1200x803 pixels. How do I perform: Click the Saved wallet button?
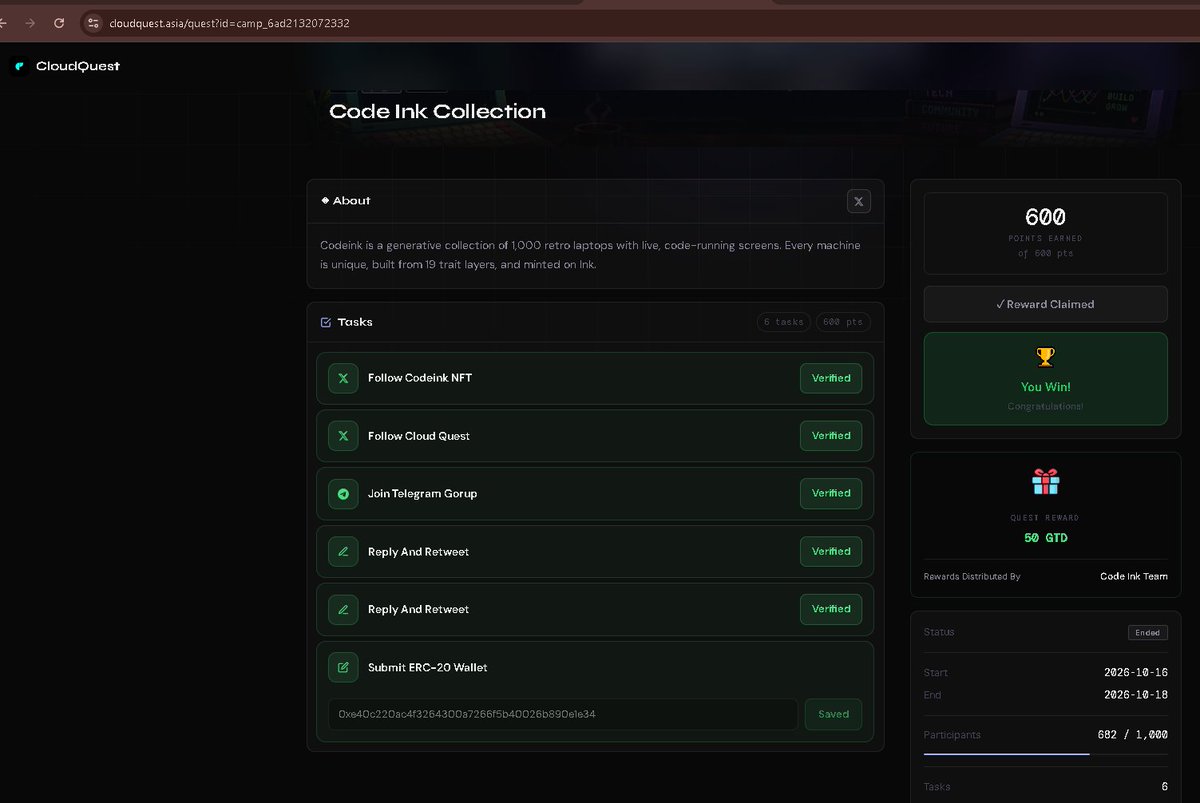click(833, 714)
